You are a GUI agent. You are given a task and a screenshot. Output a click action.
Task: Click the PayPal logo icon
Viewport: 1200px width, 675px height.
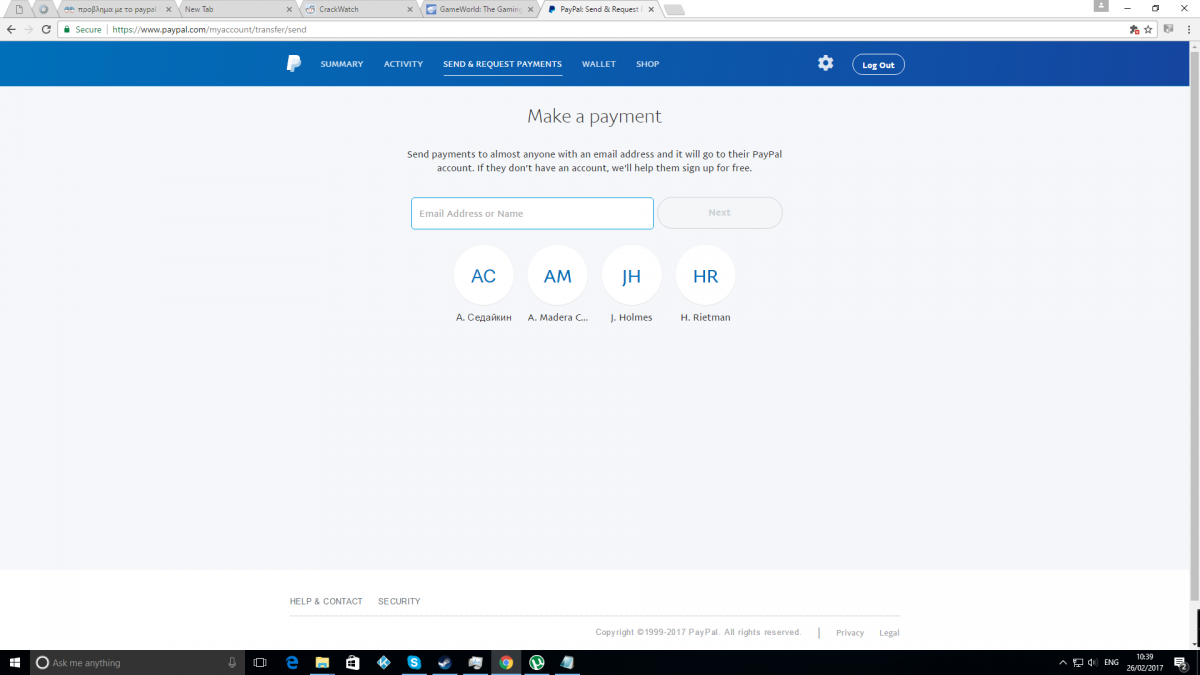[293, 64]
